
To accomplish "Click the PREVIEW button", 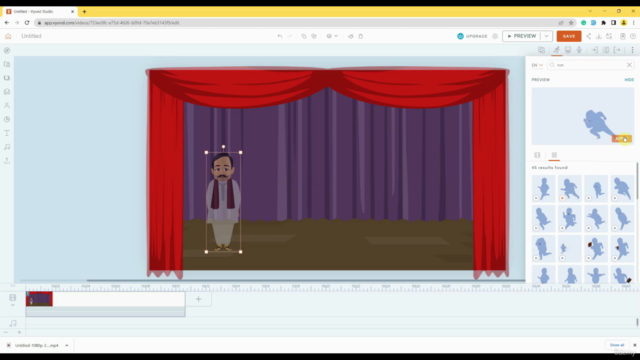I will coord(522,36).
